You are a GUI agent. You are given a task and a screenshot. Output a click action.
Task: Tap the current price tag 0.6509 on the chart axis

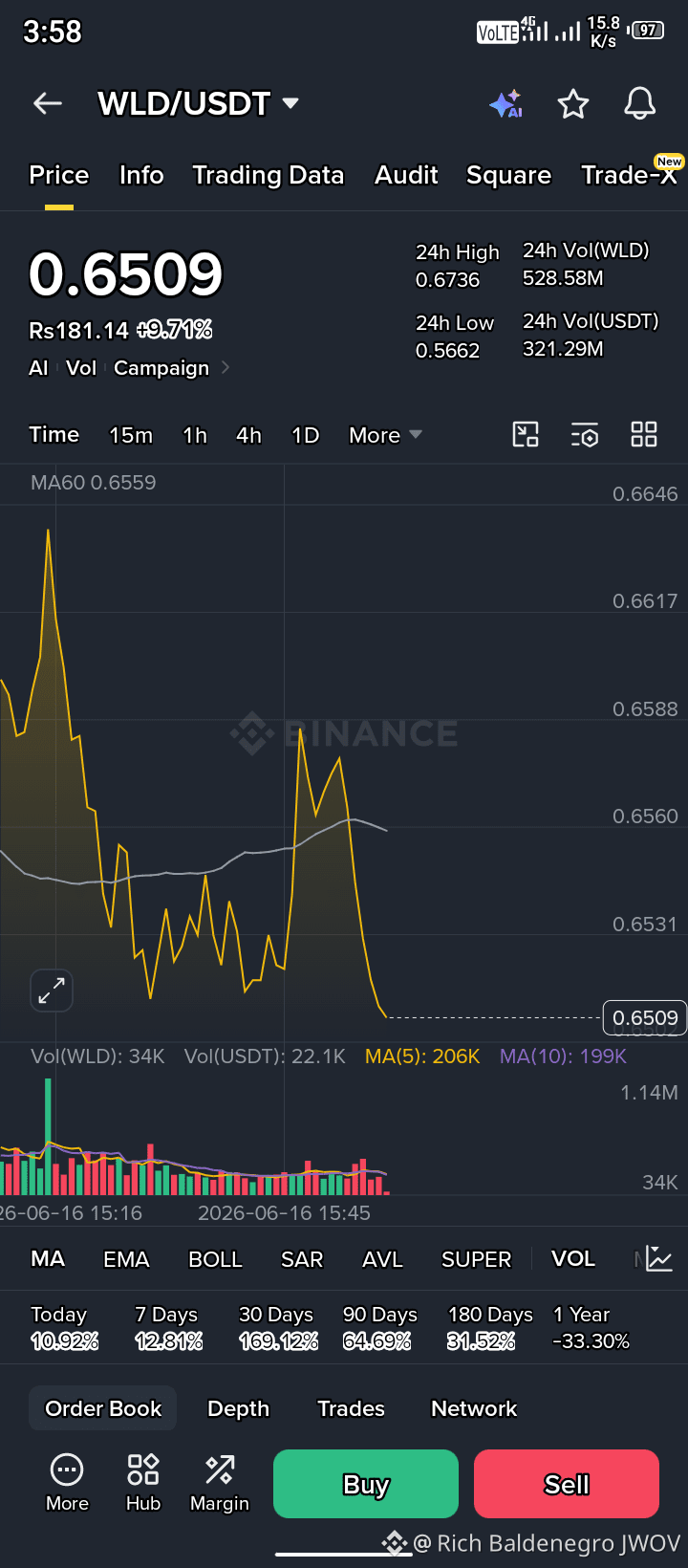tap(645, 1018)
